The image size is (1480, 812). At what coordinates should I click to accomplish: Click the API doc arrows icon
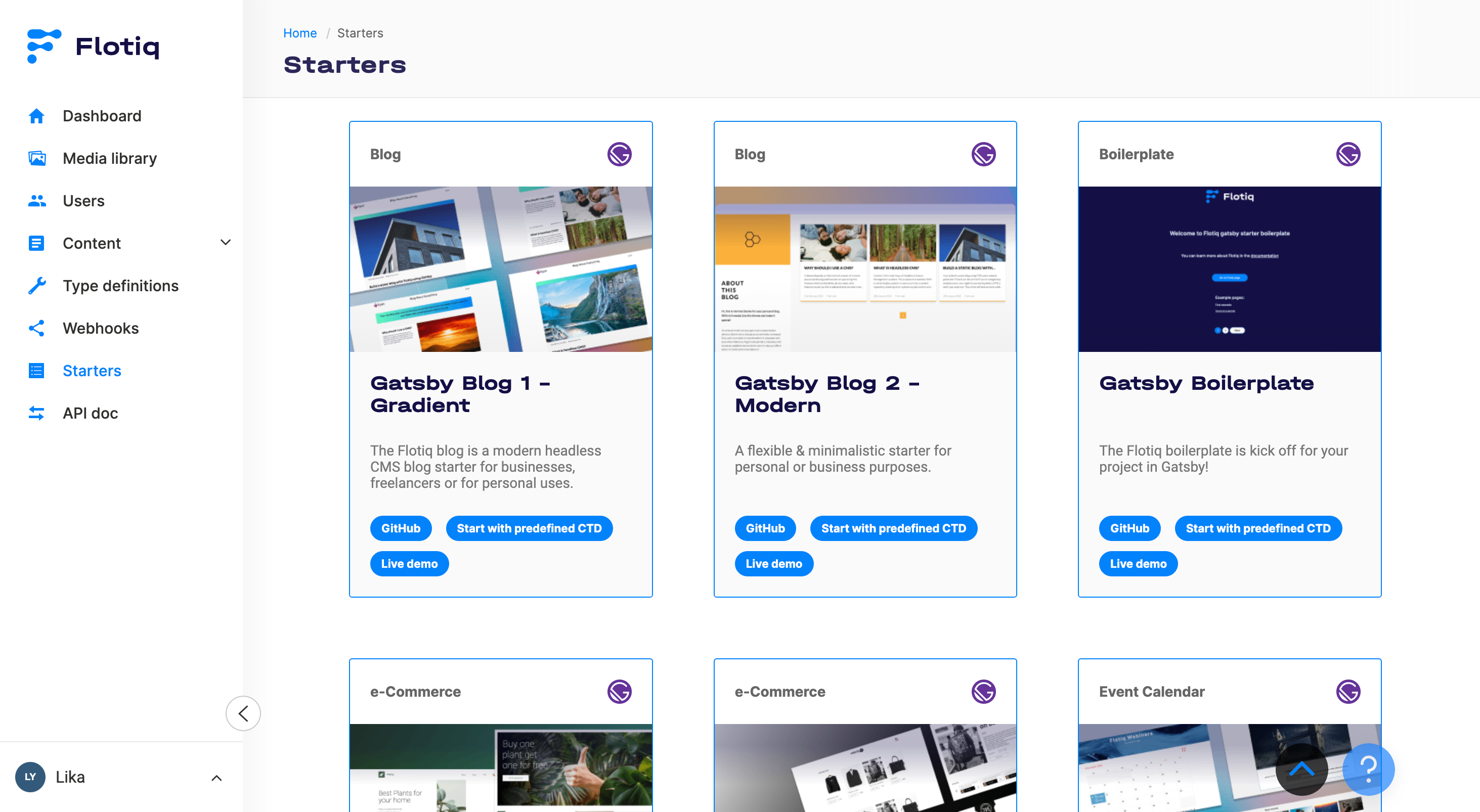tap(36, 414)
